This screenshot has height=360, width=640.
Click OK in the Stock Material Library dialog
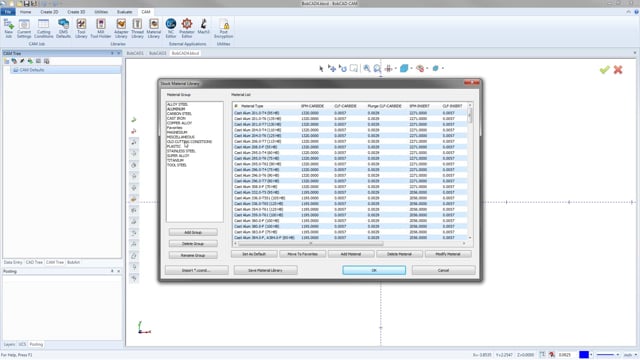374,270
